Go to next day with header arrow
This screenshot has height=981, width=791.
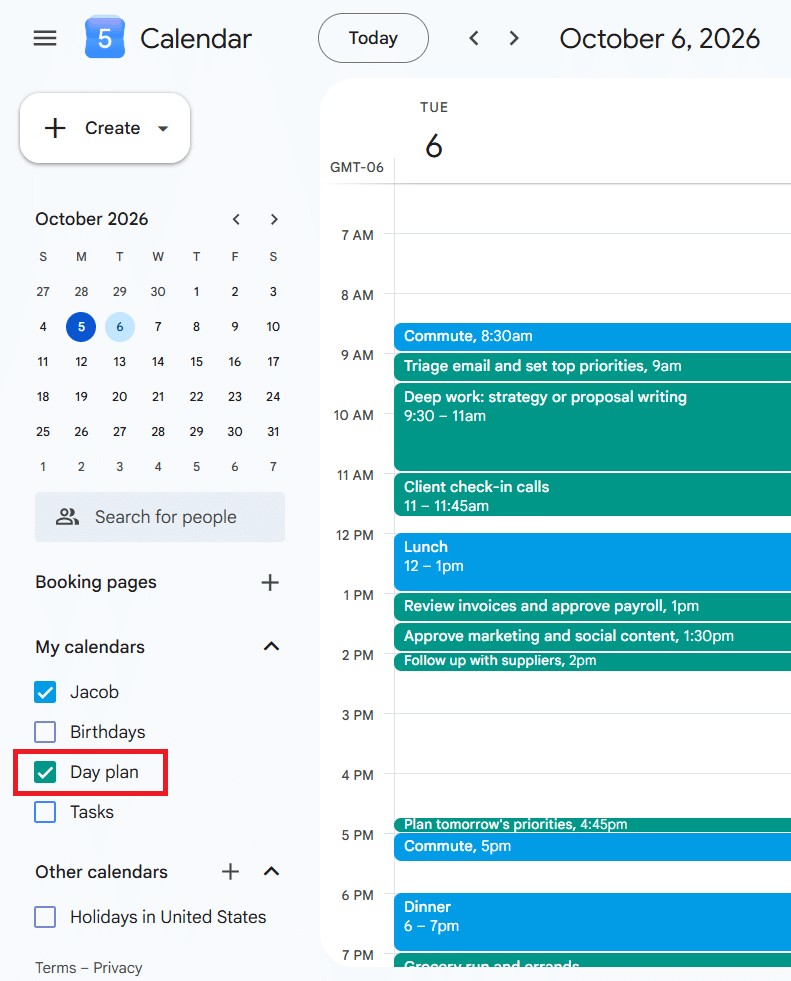point(514,38)
